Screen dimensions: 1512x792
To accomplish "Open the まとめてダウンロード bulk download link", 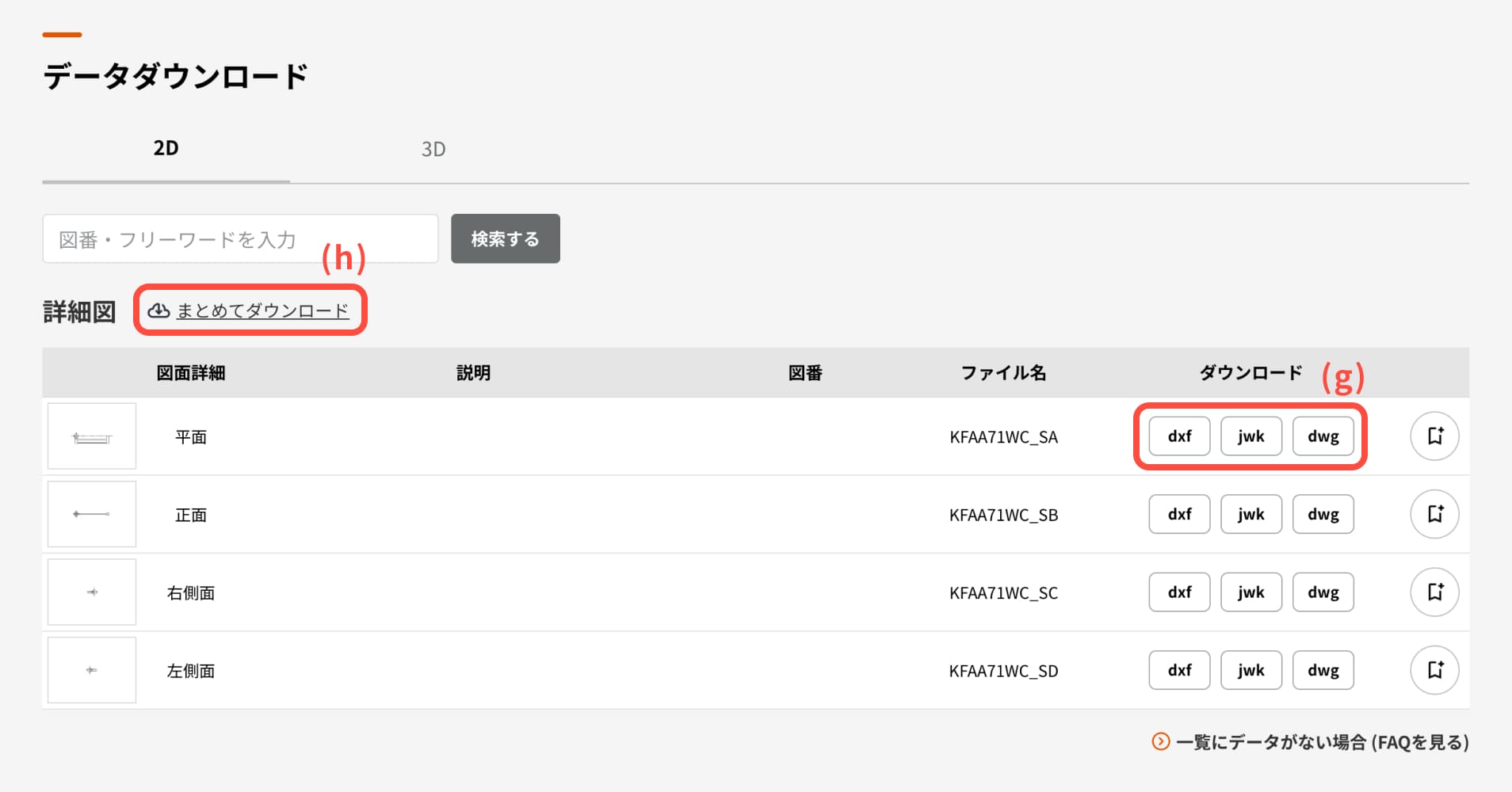I will click(262, 310).
